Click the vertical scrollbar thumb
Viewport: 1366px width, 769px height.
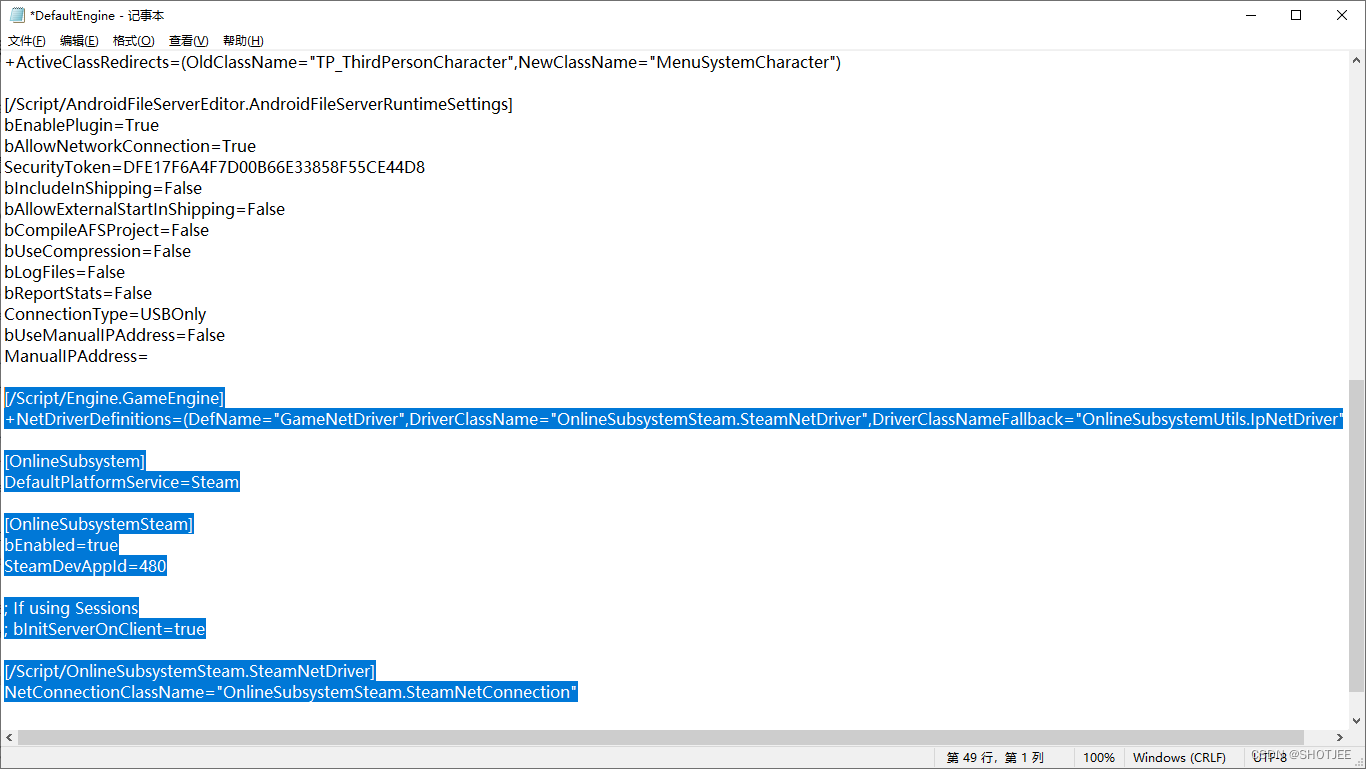(x=1356, y=535)
